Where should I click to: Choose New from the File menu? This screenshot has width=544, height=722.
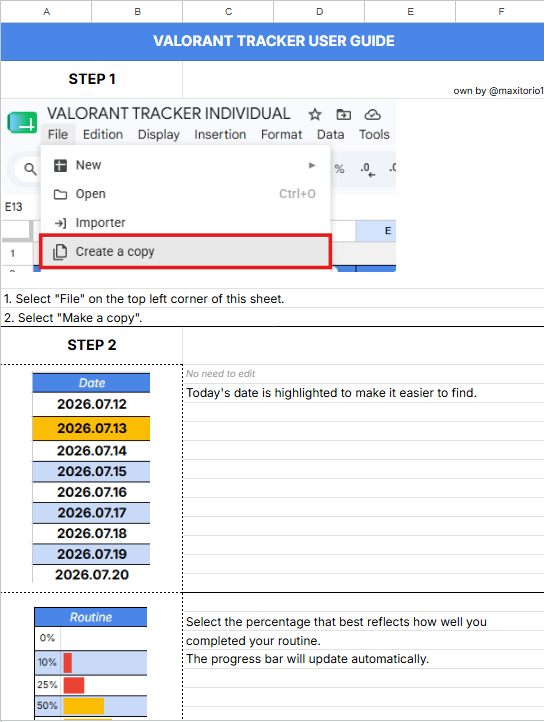click(x=185, y=165)
